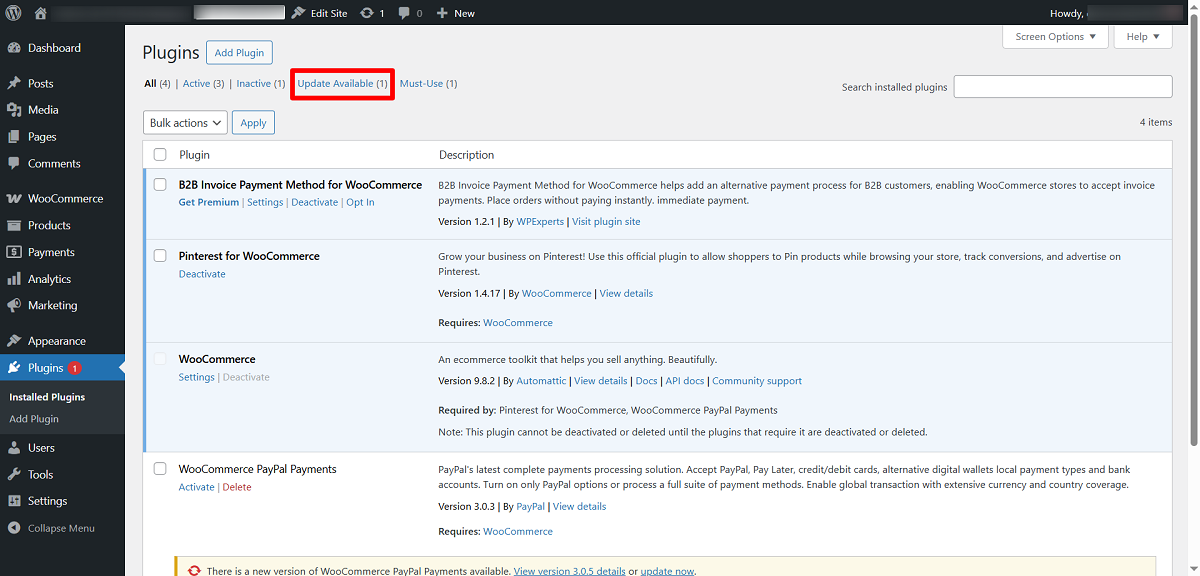Select the WooCommerce PayPal Payments checkbox
Screen dimensions: 1200x576
[x=159, y=468]
